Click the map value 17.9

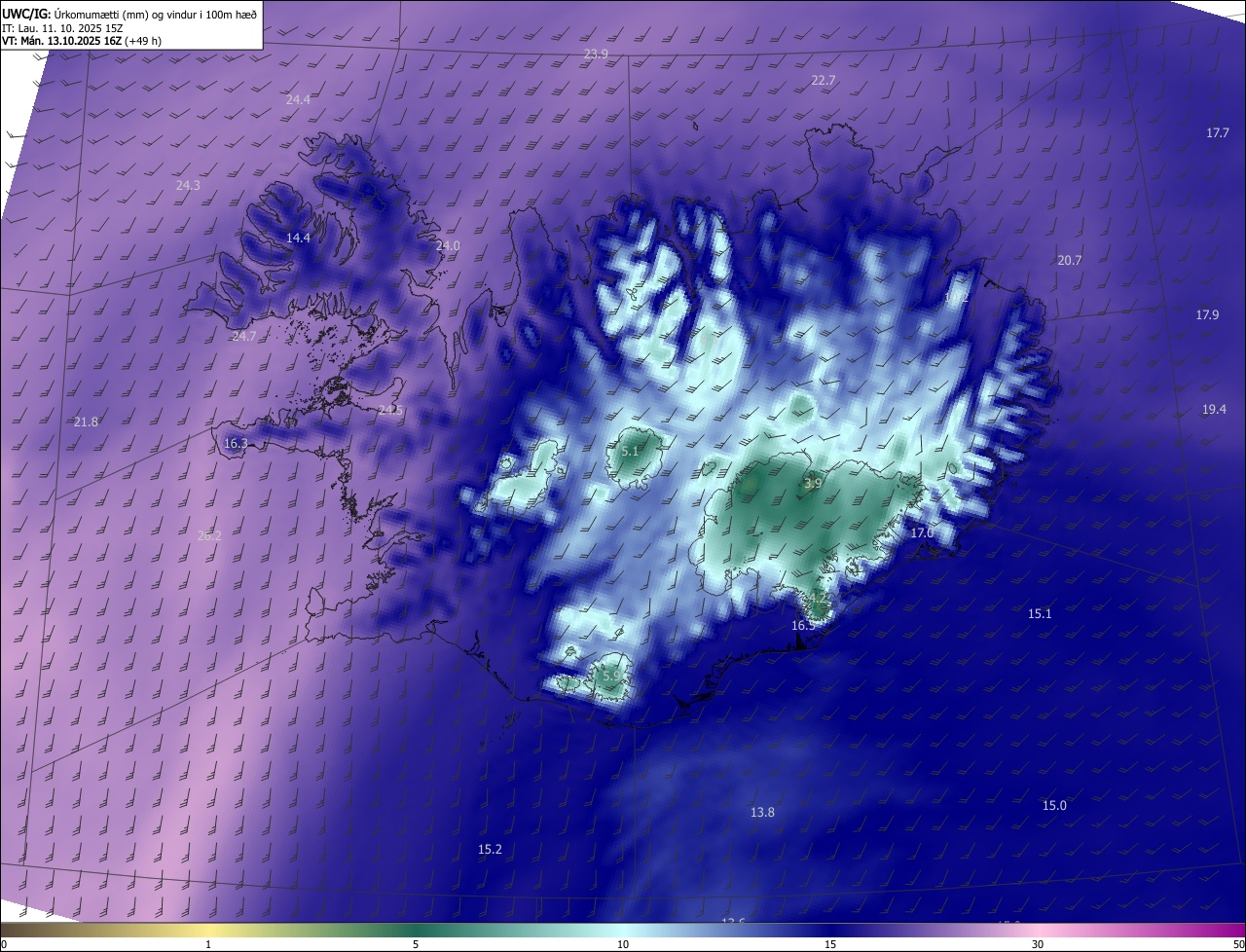pyautogui.click(x=1207, y=315)
